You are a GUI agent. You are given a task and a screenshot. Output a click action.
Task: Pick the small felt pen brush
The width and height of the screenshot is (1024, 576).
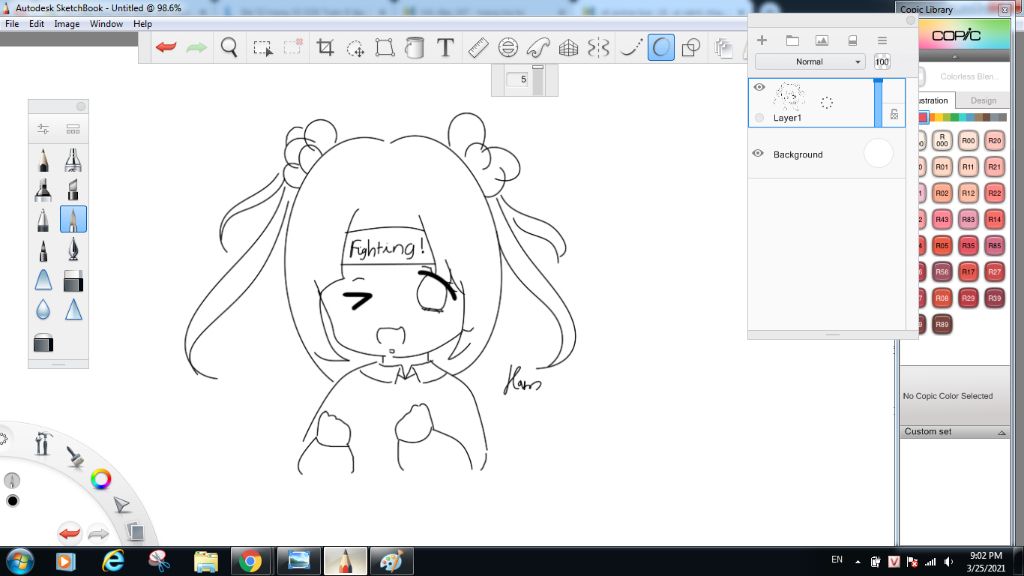coord(43,250)
